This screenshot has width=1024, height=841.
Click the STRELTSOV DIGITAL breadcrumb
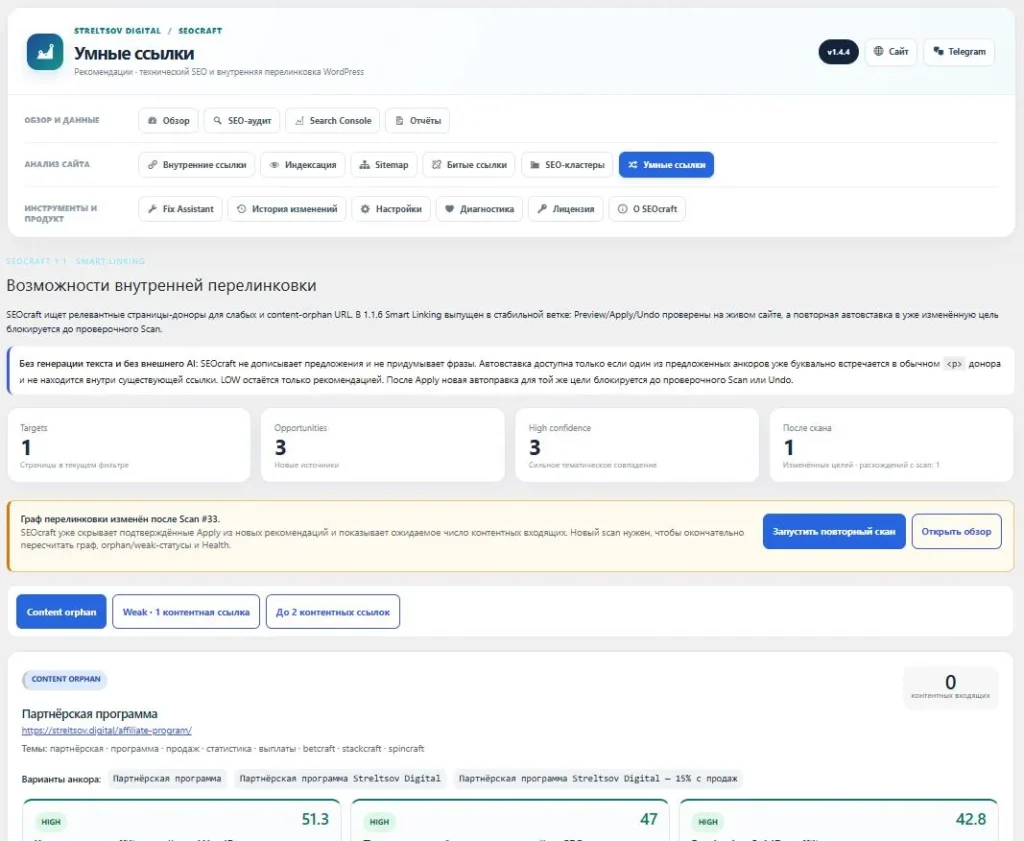[118, 31]
